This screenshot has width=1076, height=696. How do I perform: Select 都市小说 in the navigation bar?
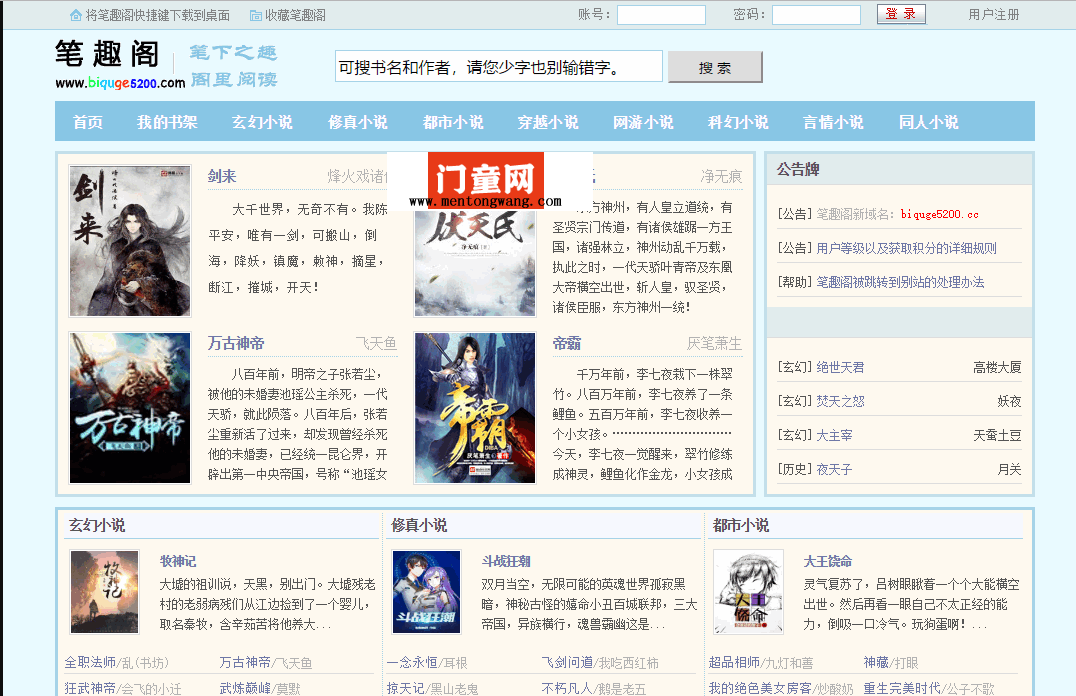coord(453,122)
